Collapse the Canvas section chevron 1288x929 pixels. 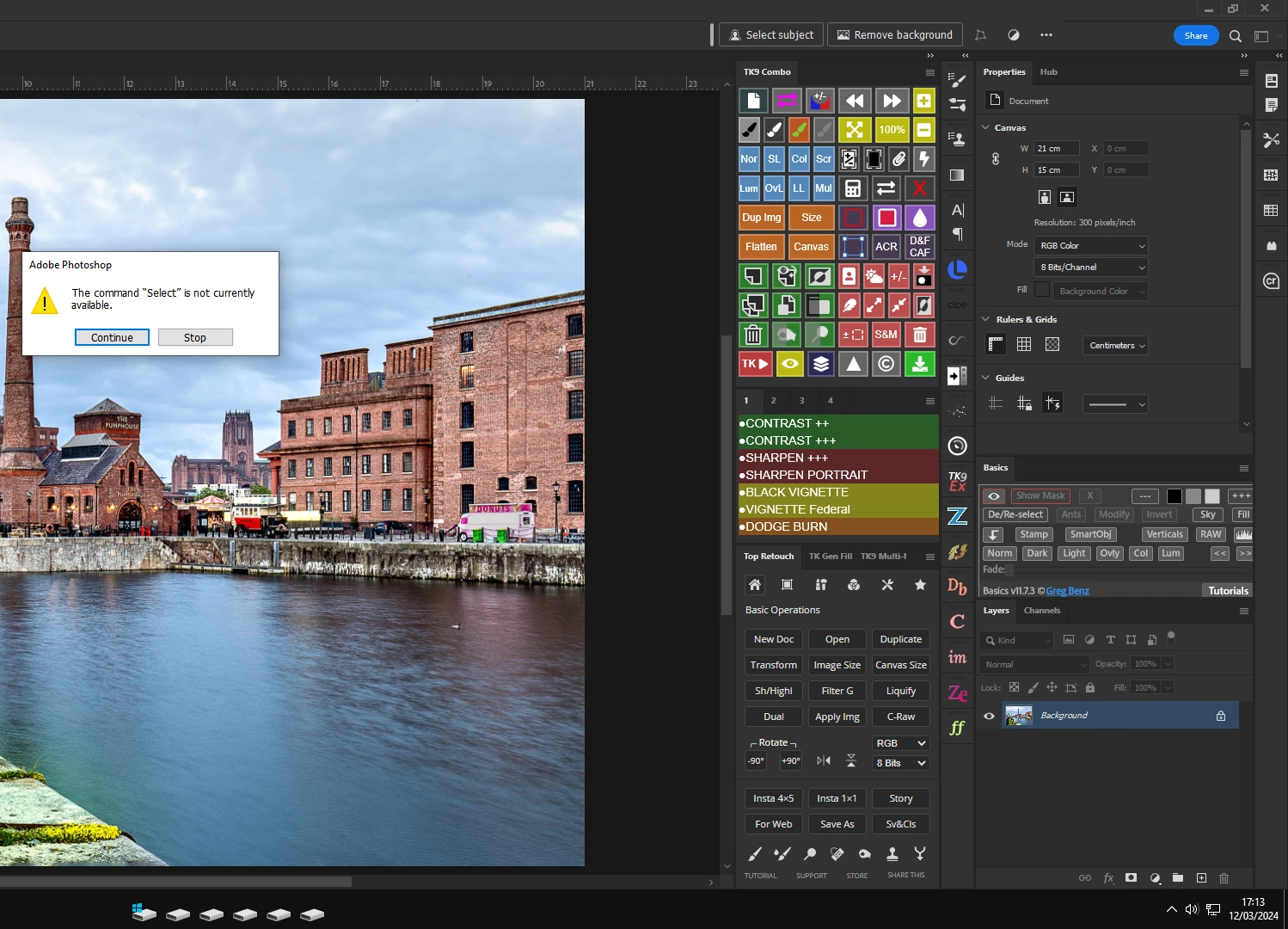986,127
